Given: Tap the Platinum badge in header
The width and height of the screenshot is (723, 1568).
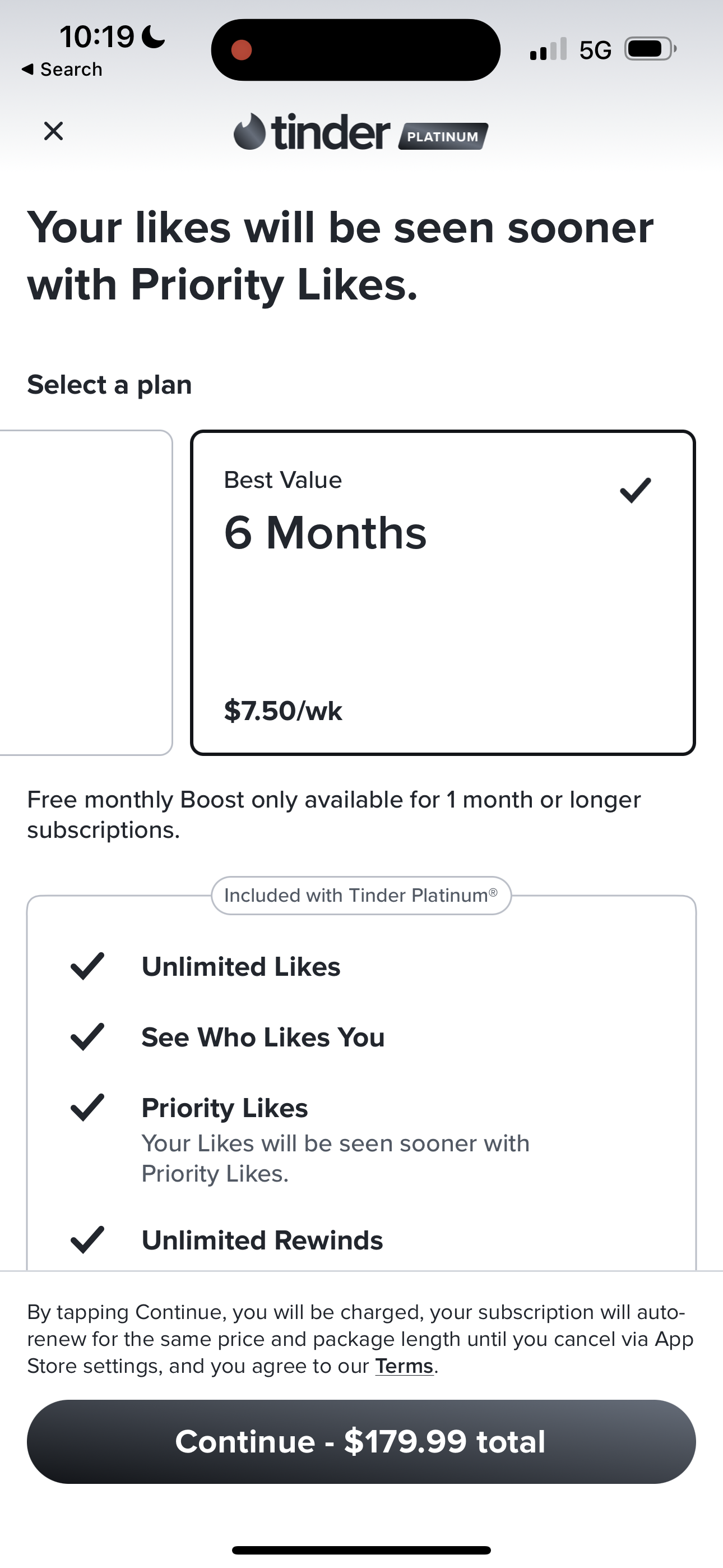Looking at the screenshot, I should (443, 136).
